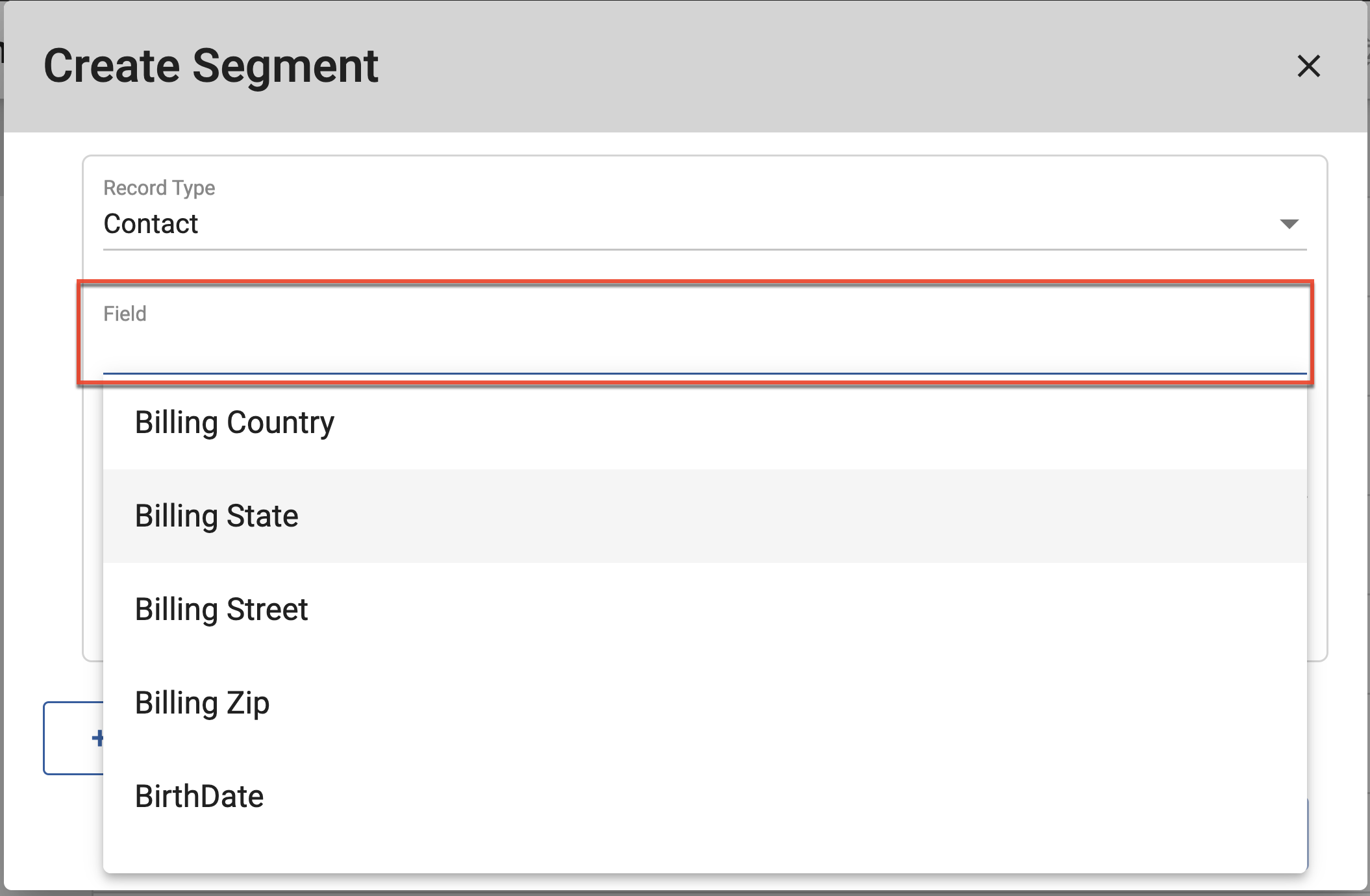Expand the Record Type dropdown arrow
1370x896 pixels.
(x=1289, y=224)
